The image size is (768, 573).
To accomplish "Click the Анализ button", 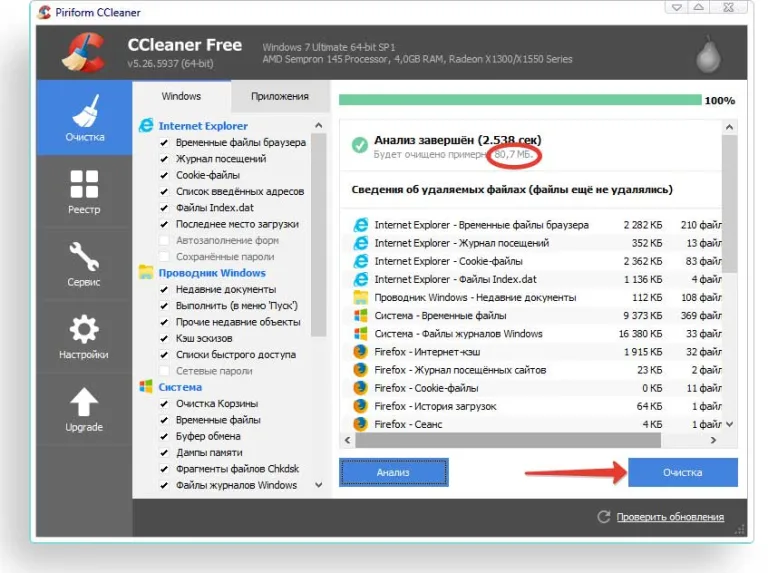I will click(x=393, y=472).
